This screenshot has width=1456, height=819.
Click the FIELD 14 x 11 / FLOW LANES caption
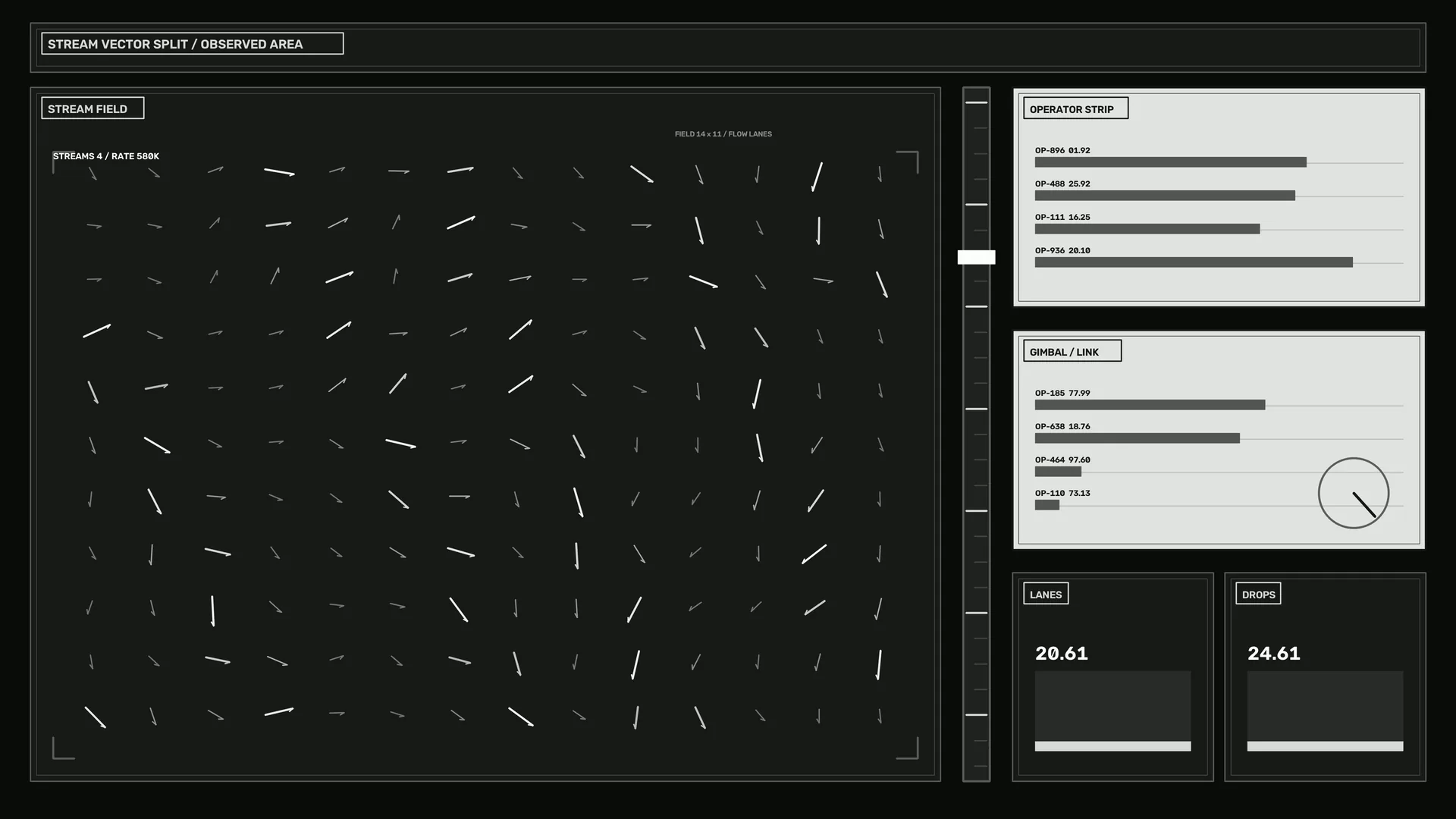pos(723,134)
